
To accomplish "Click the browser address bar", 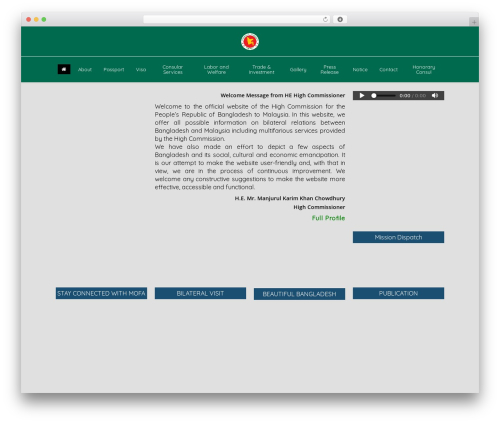I will (x=236, y=19).
